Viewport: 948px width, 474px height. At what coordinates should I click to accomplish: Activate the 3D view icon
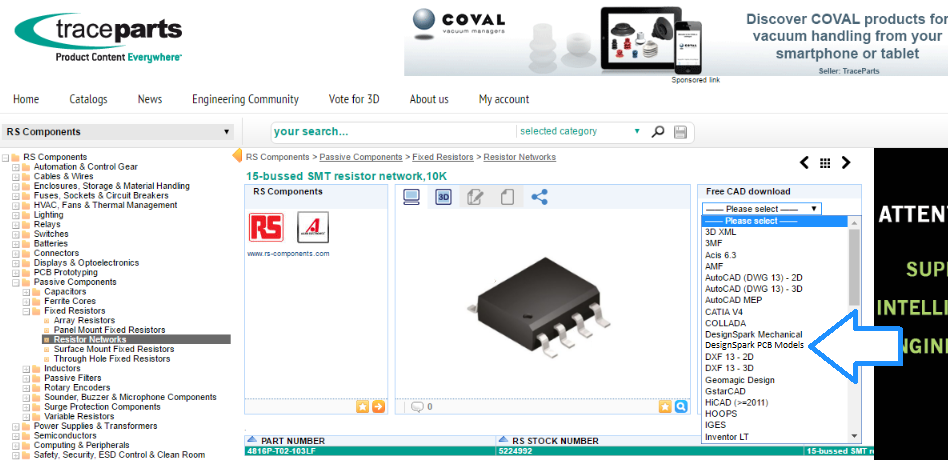point(444,197)
